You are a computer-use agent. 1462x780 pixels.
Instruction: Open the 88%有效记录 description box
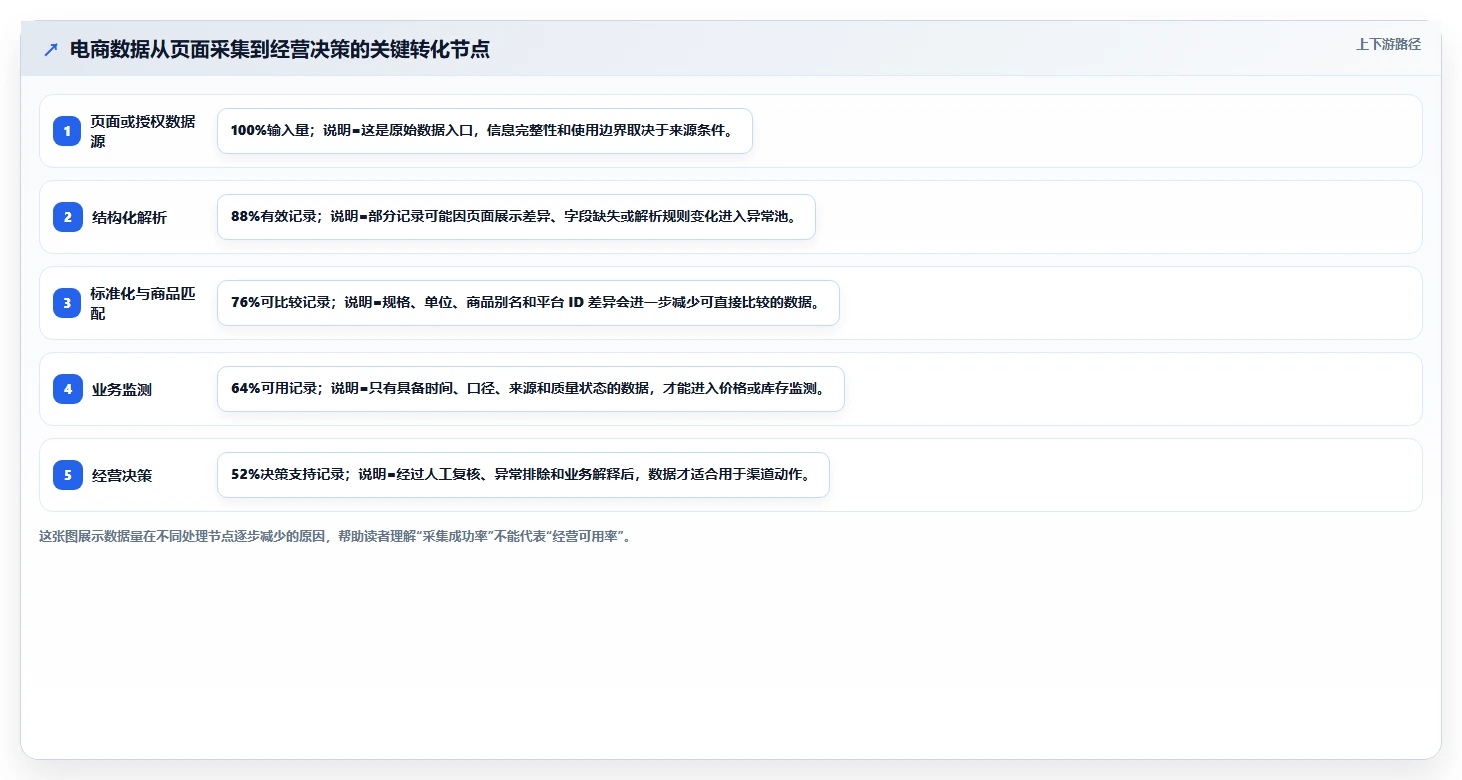(516, 217)
